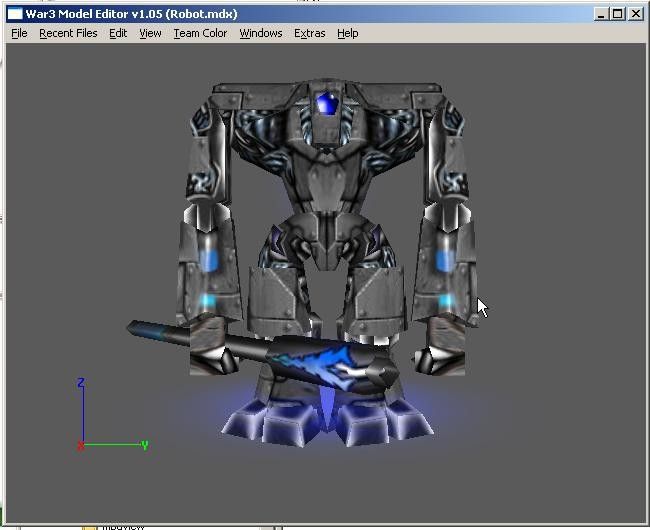
Task: Open the Team Color menu
Action: click(x=200, y=33)
